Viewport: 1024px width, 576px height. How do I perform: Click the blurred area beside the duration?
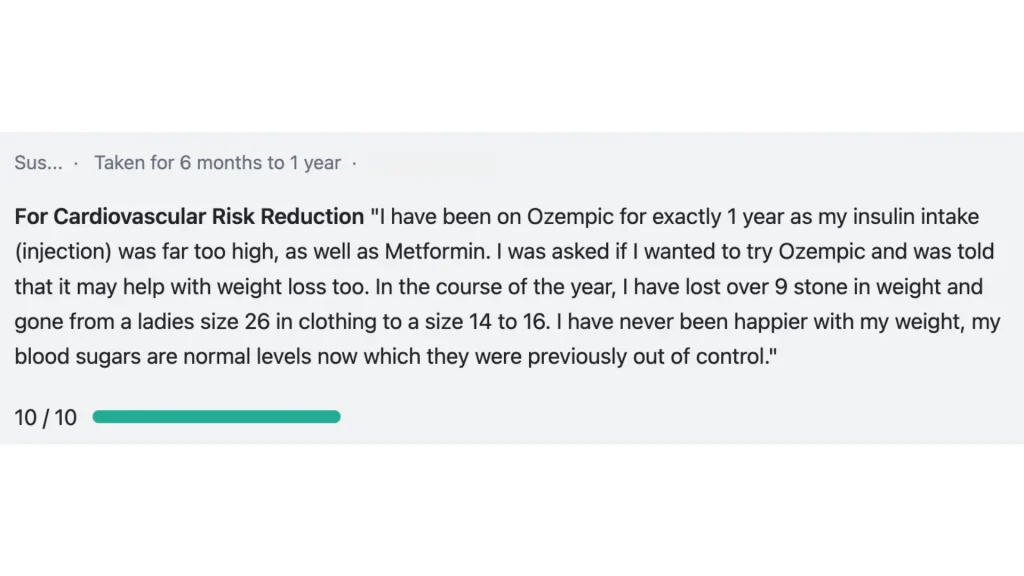pos(430,163)
